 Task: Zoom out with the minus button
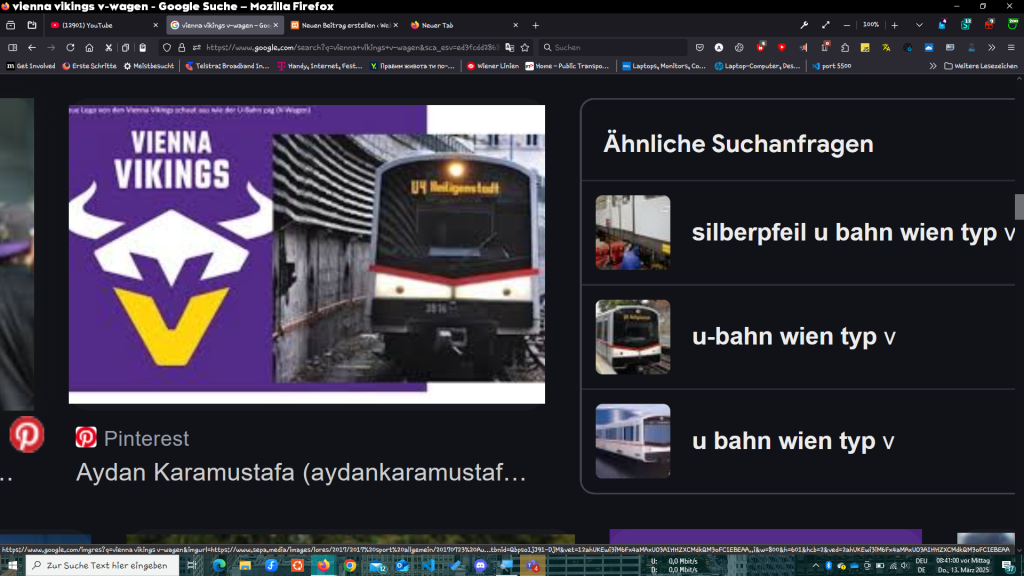(x=846, y=25)
